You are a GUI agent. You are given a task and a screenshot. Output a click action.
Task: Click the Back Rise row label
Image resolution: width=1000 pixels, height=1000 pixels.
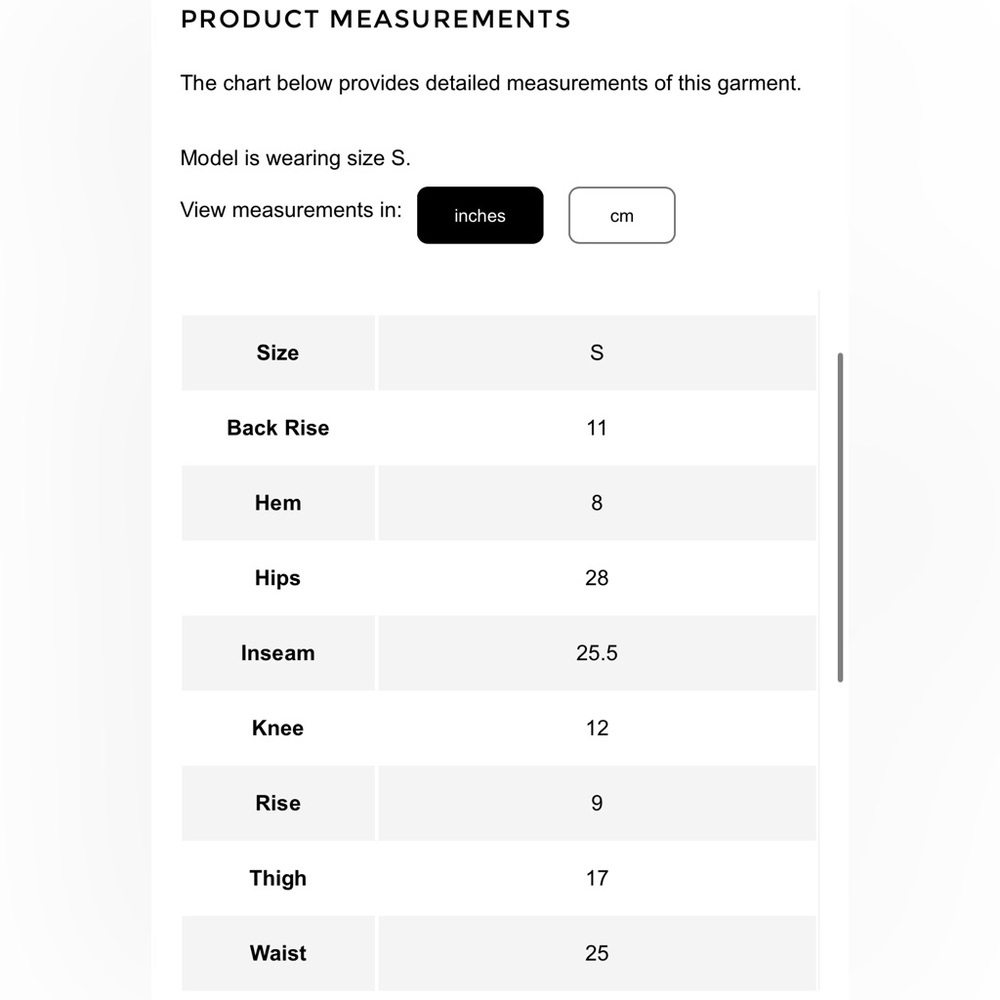[x=278, y=428]
